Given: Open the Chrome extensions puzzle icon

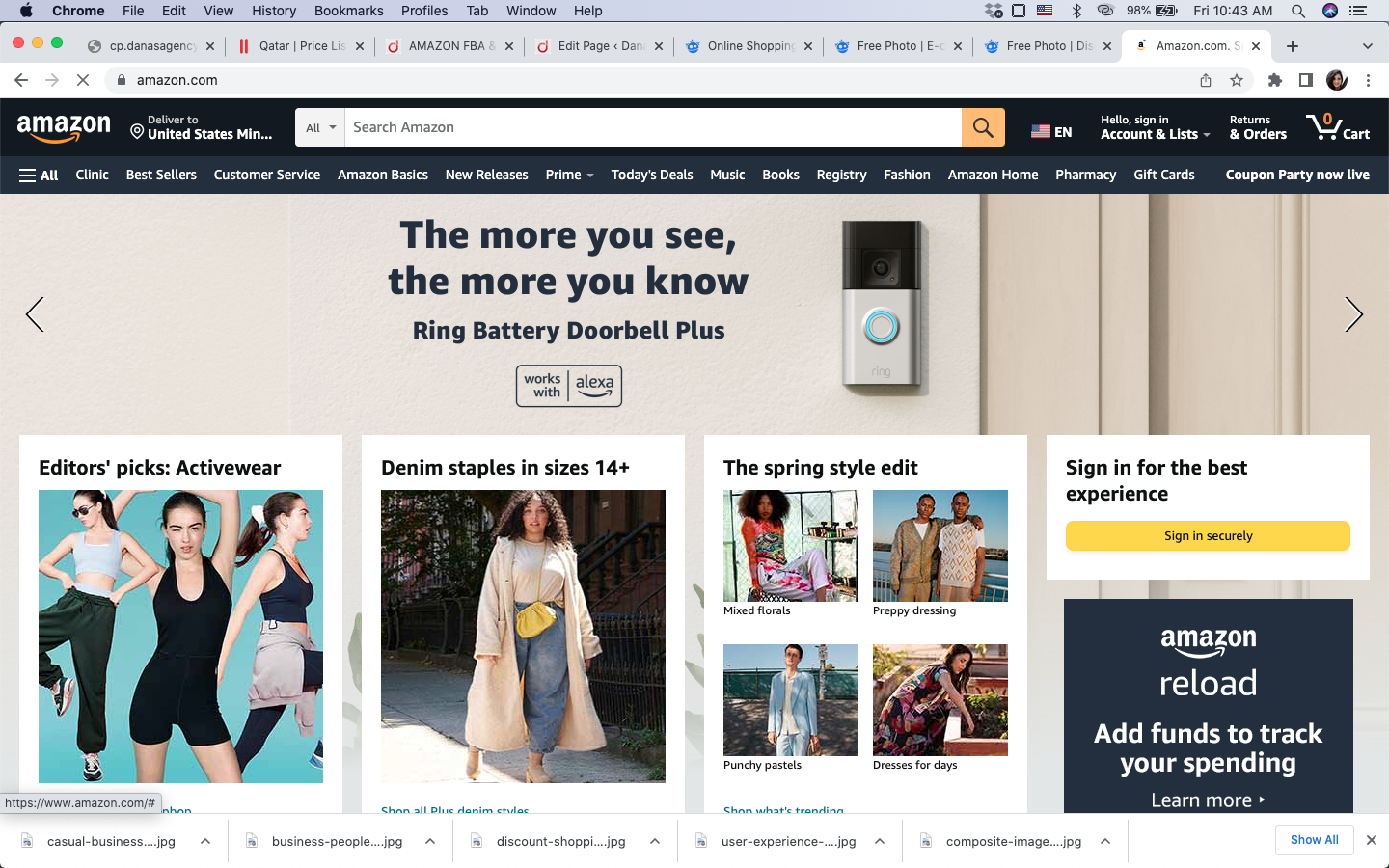Looking at the screenshot, I should (x=1275, y=80).
